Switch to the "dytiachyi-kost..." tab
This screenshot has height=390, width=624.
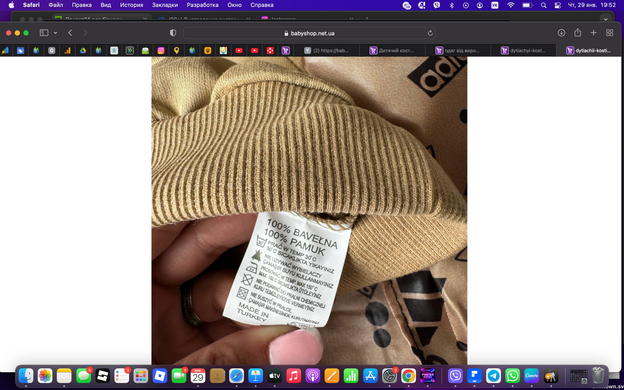pyautogui.click(x=523, y=51)
